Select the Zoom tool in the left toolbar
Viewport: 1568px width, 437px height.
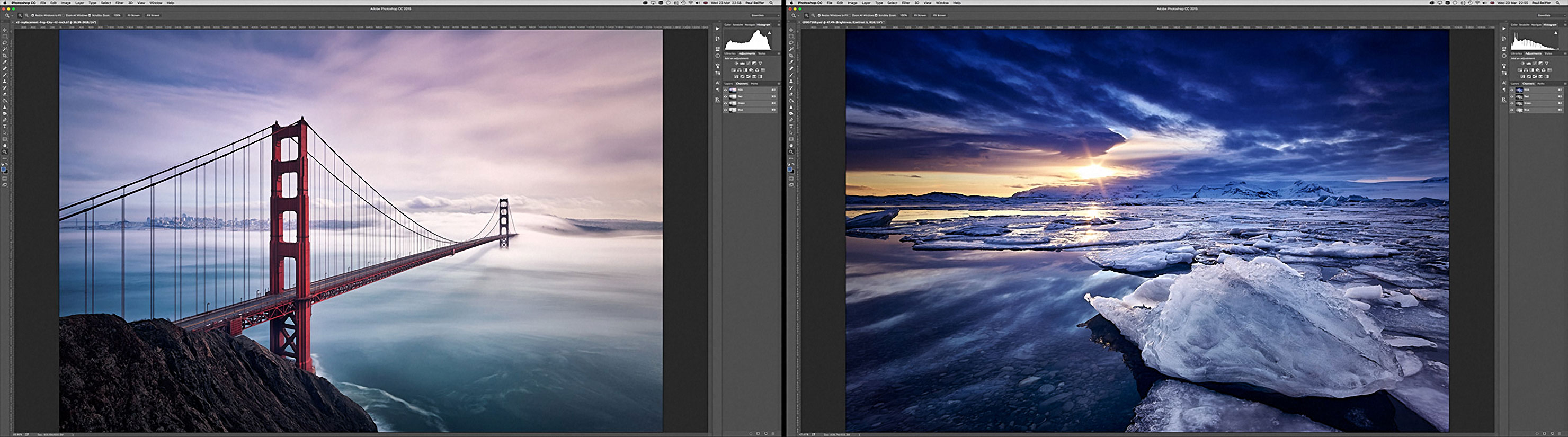click(5, 152)
